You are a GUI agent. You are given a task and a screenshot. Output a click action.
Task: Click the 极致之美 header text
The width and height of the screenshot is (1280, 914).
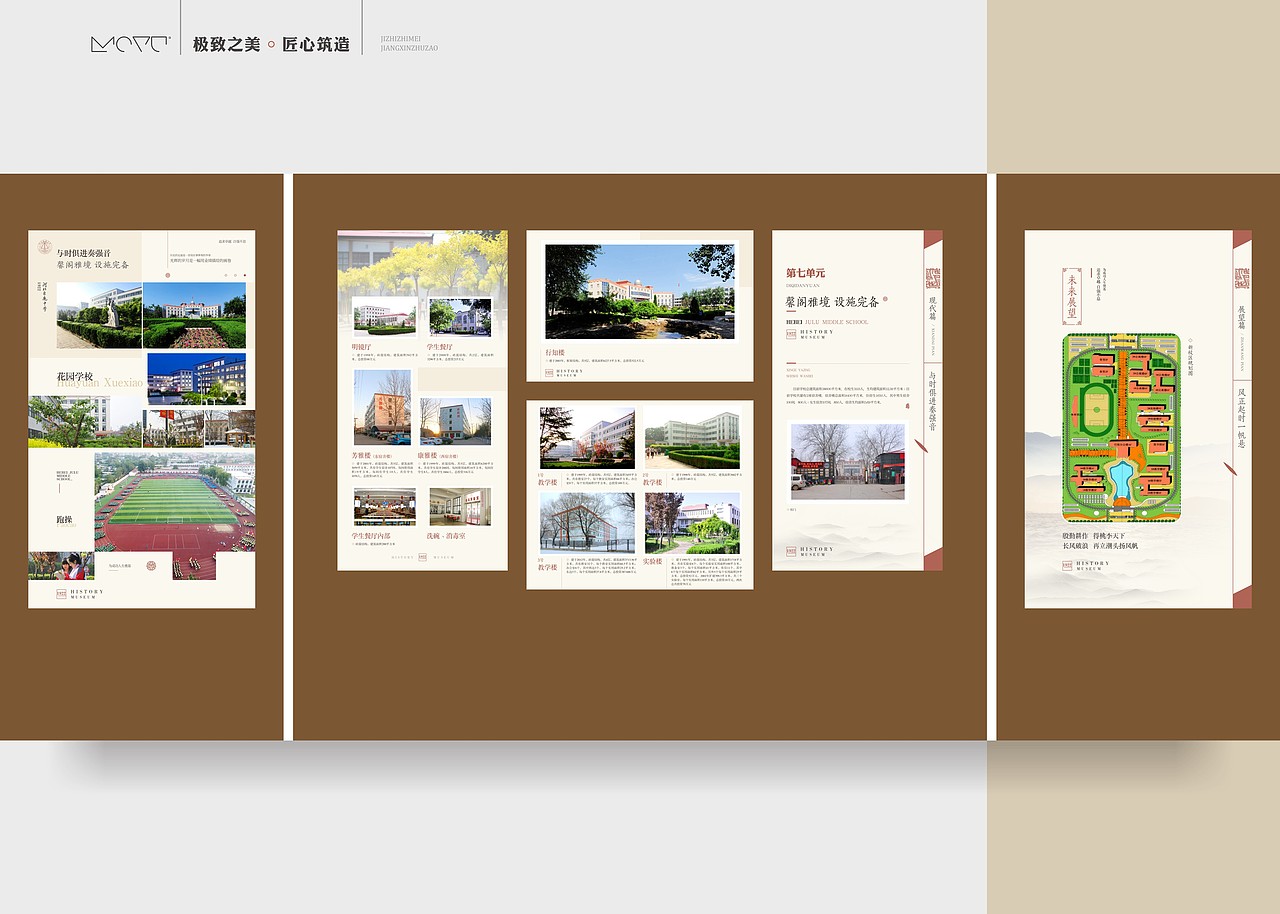pyautogui.click(x=226, y=45)
